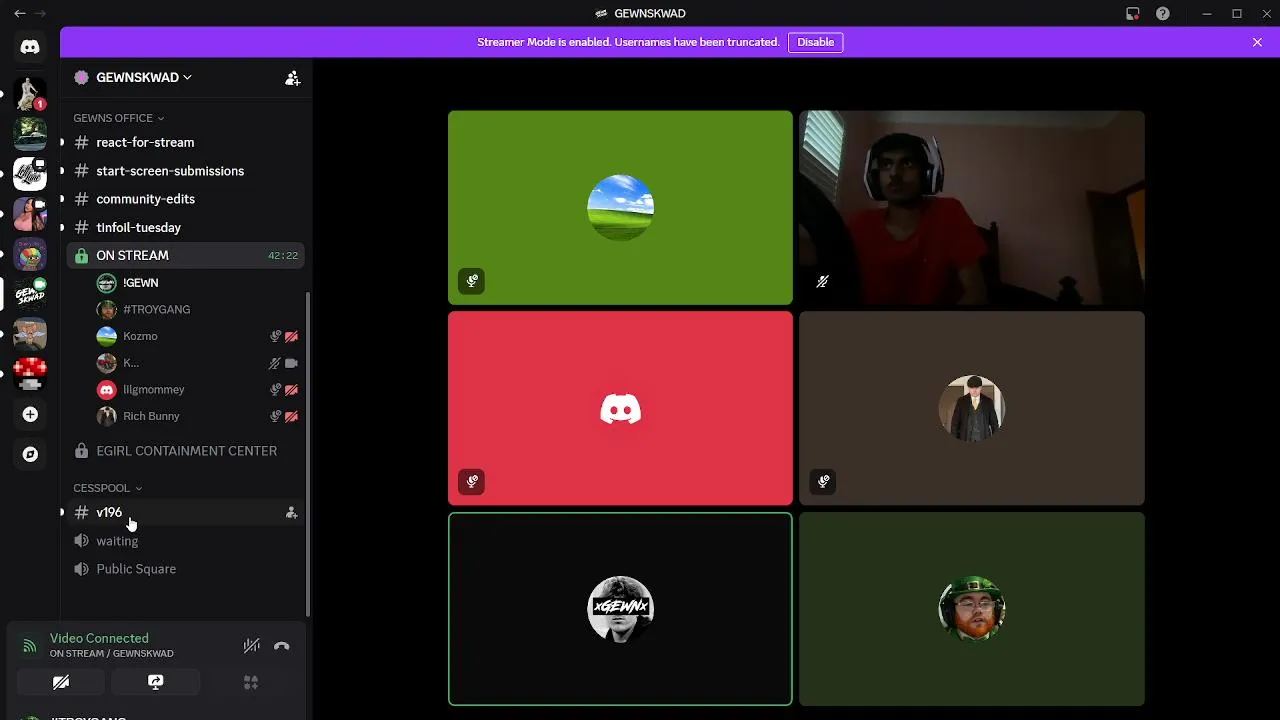Expand the GEWNSKWAD server dropdown menu
The height and width of the screenshot is (720, 1280).
pos(144,77)
